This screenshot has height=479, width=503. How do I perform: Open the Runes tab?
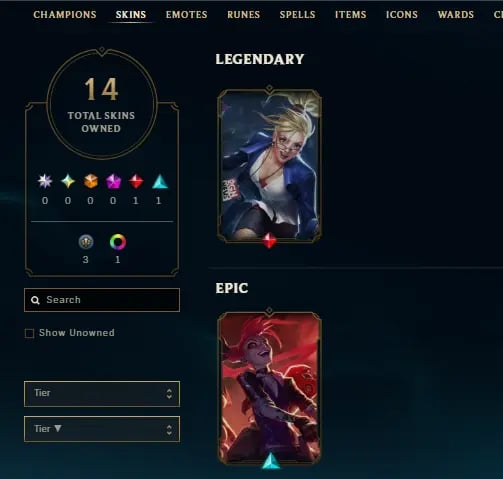click(x=243, y=15)
